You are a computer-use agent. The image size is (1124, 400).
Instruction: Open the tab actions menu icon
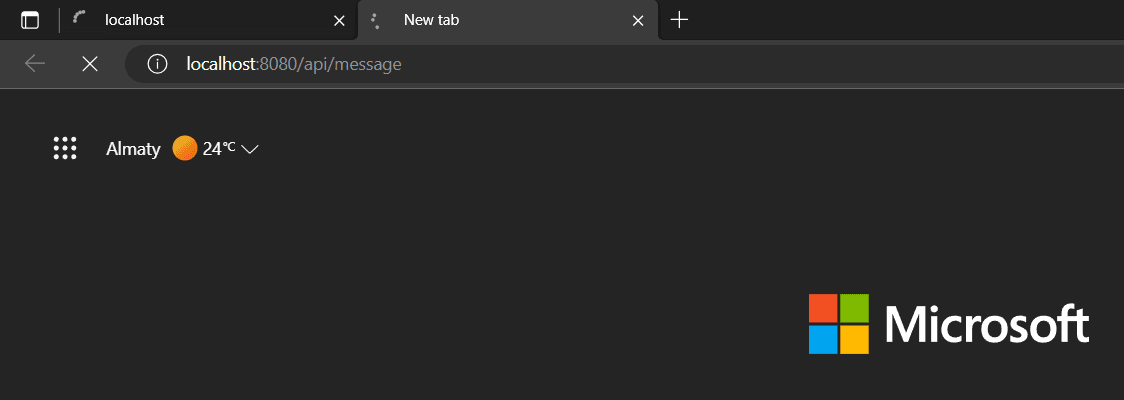point(30,20)
